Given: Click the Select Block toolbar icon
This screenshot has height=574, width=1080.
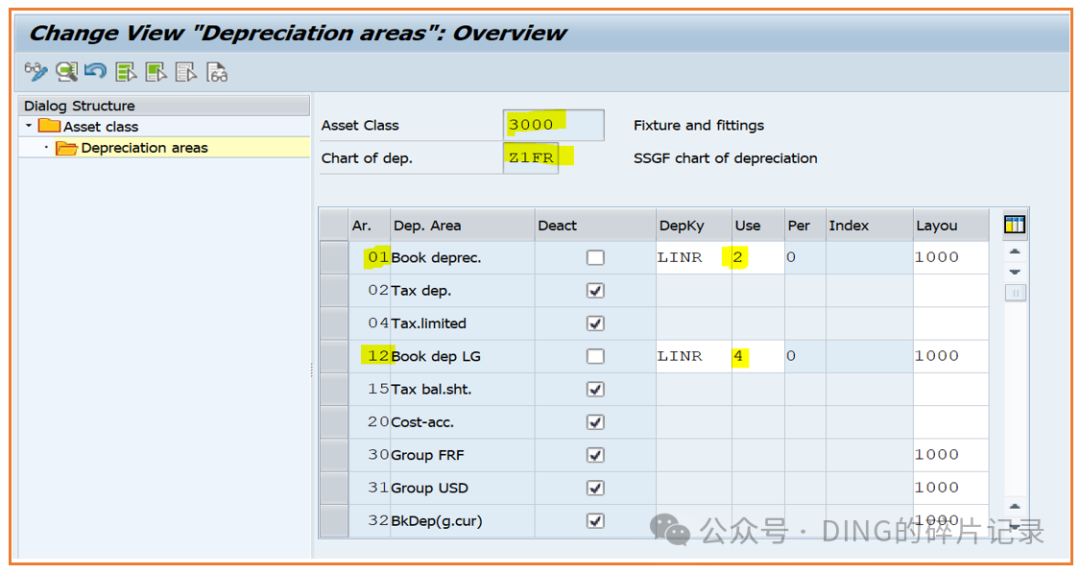Looking at the screenshot, I should pos(156,71).
